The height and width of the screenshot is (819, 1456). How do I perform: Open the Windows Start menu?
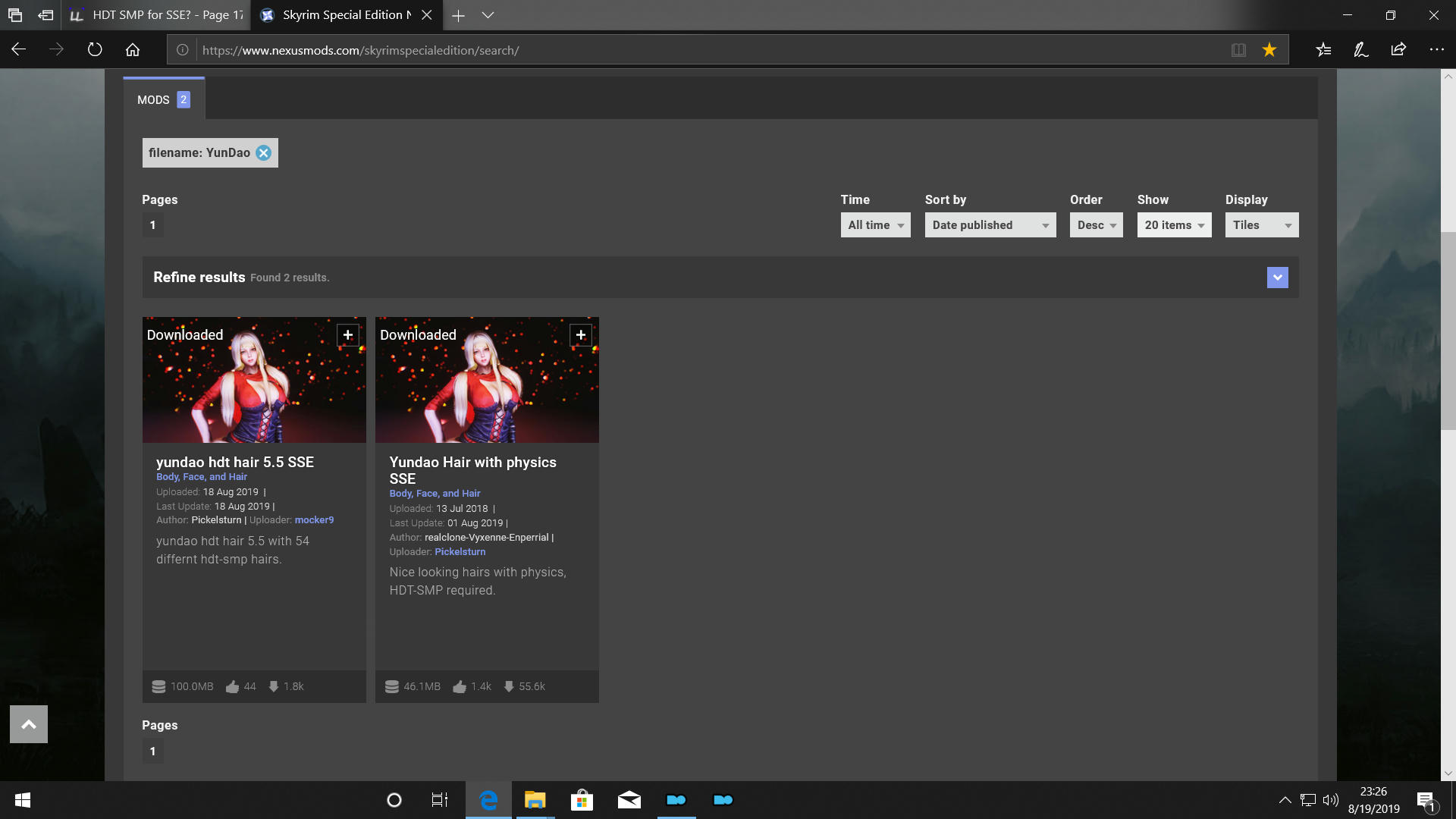(x=23, y=800)
